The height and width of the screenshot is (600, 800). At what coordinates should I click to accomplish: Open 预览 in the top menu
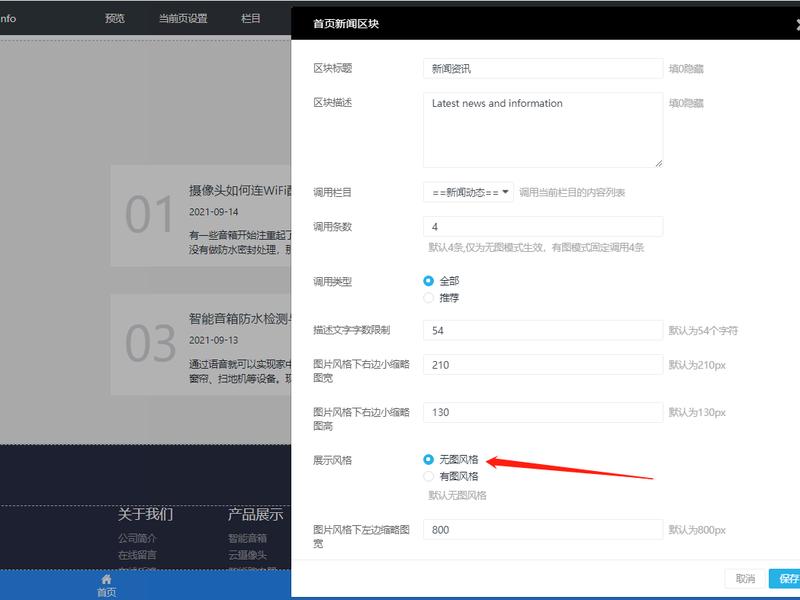[x=115, y=18]
